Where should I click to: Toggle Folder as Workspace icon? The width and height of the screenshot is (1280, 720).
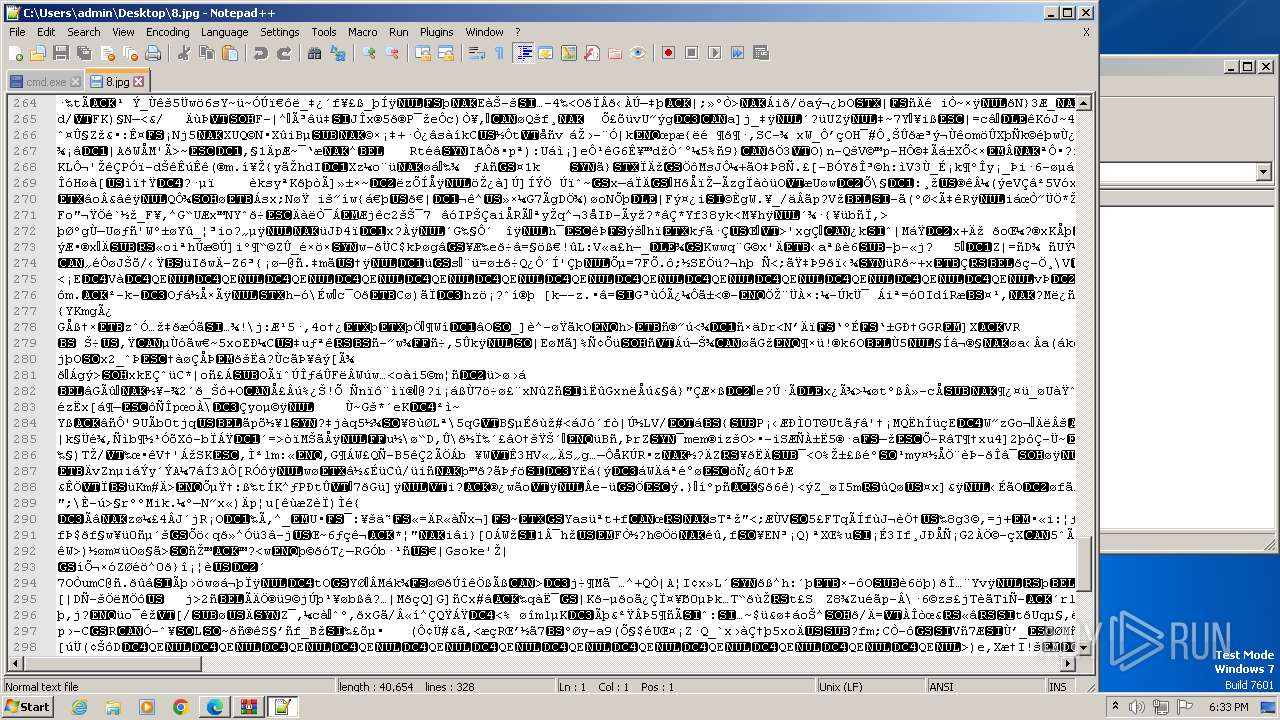pyautogui.click(x=615, y=53)
